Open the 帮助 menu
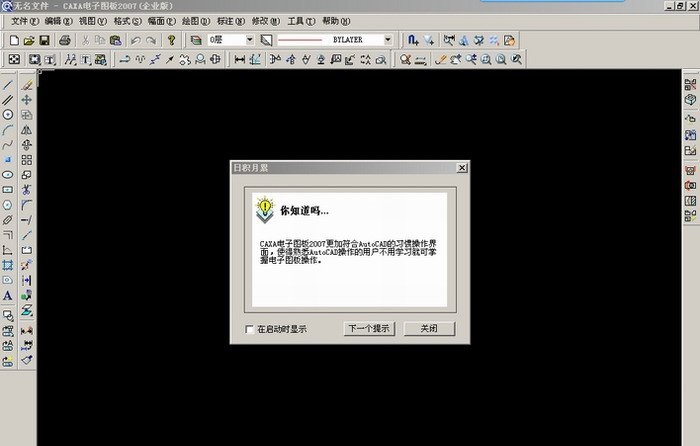700x446 pixels. [336, 21]
